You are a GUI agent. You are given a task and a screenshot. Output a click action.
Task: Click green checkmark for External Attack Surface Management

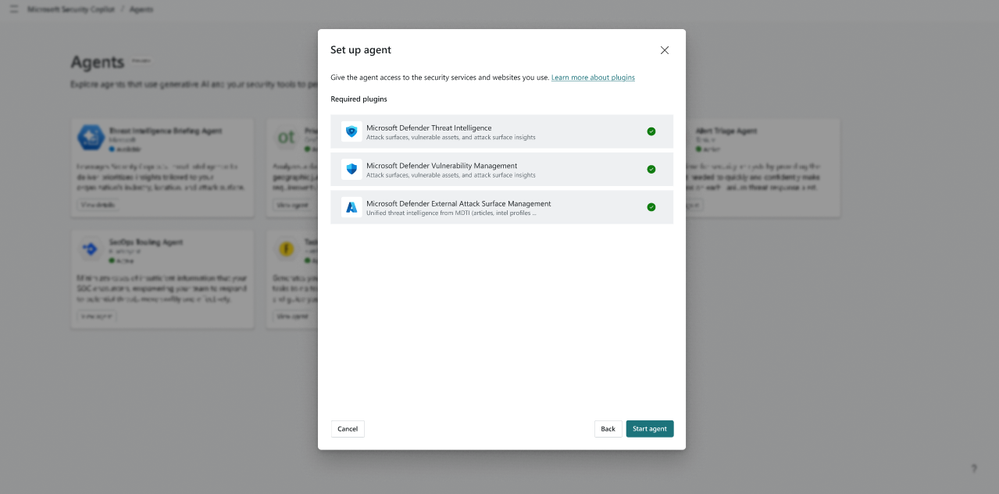[x=651, y=207]
